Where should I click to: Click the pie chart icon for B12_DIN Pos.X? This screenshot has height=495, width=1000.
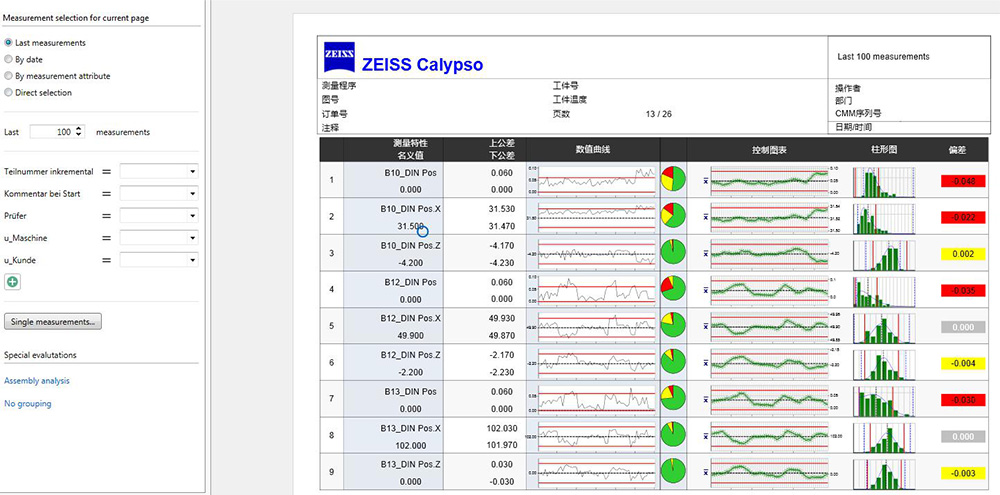coord(673,325)
